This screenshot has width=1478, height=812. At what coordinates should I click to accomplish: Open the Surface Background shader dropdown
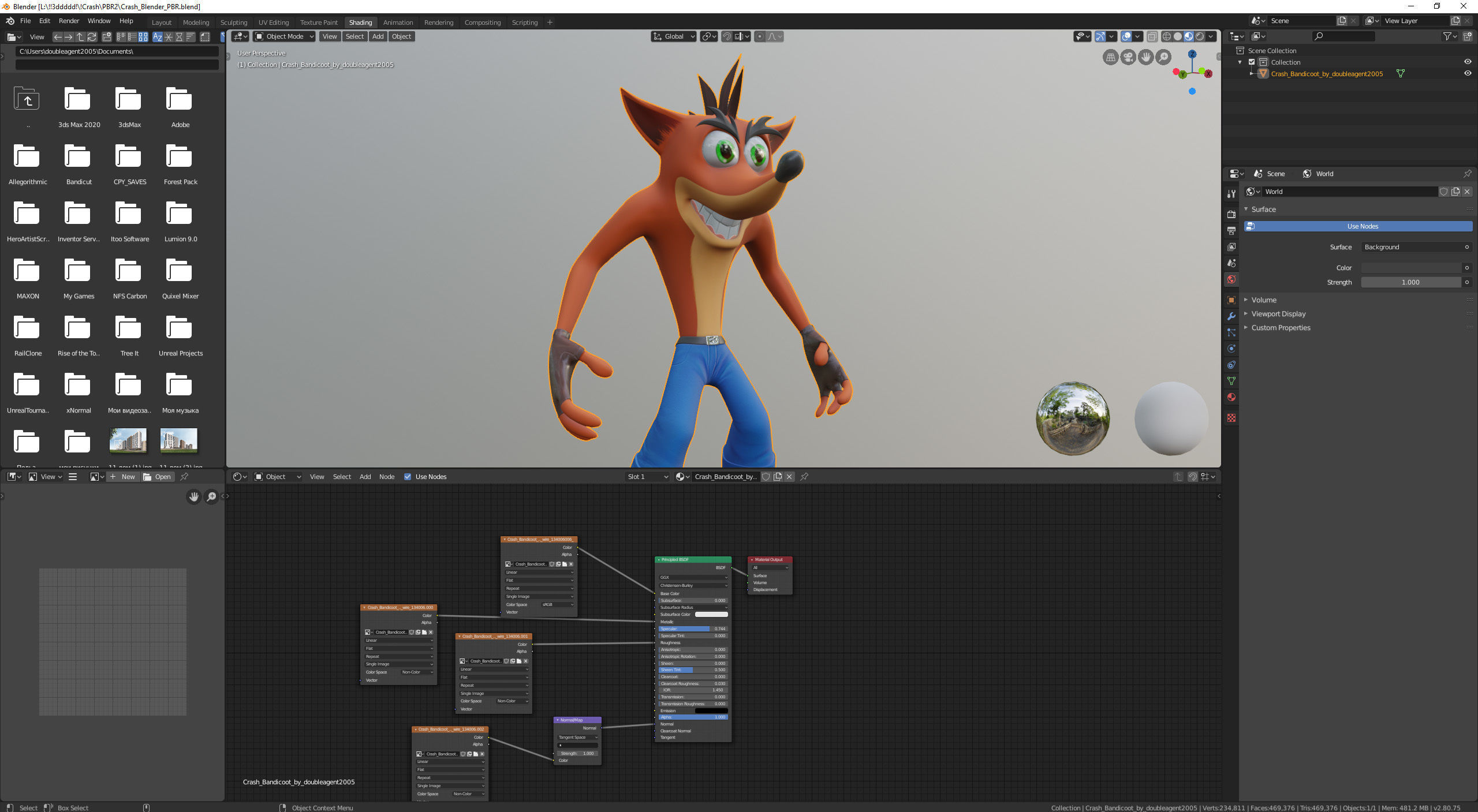1416,247
